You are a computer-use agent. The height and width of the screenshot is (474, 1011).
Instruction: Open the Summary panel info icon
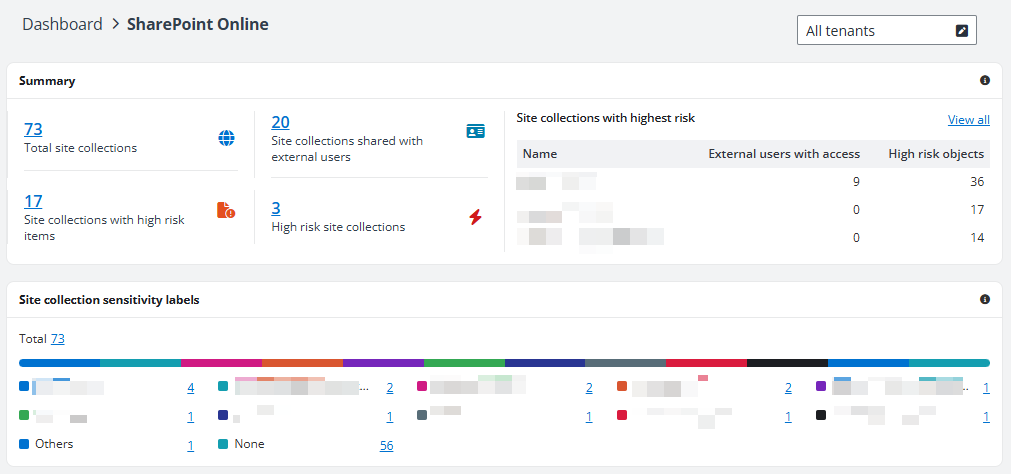pyautogui.click(x=985, y=81)
